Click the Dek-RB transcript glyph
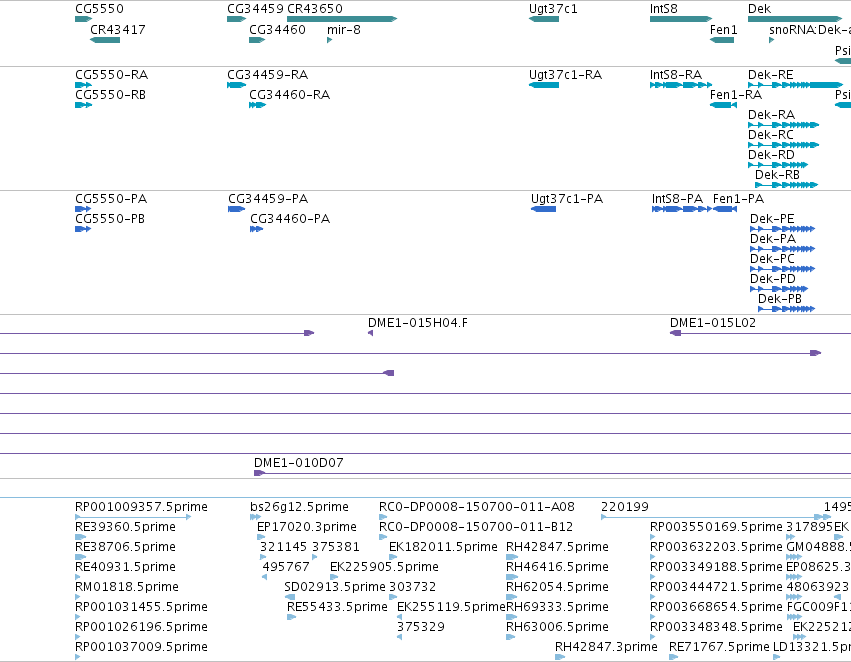Viewport: 851px width, 662px height. 786,185
